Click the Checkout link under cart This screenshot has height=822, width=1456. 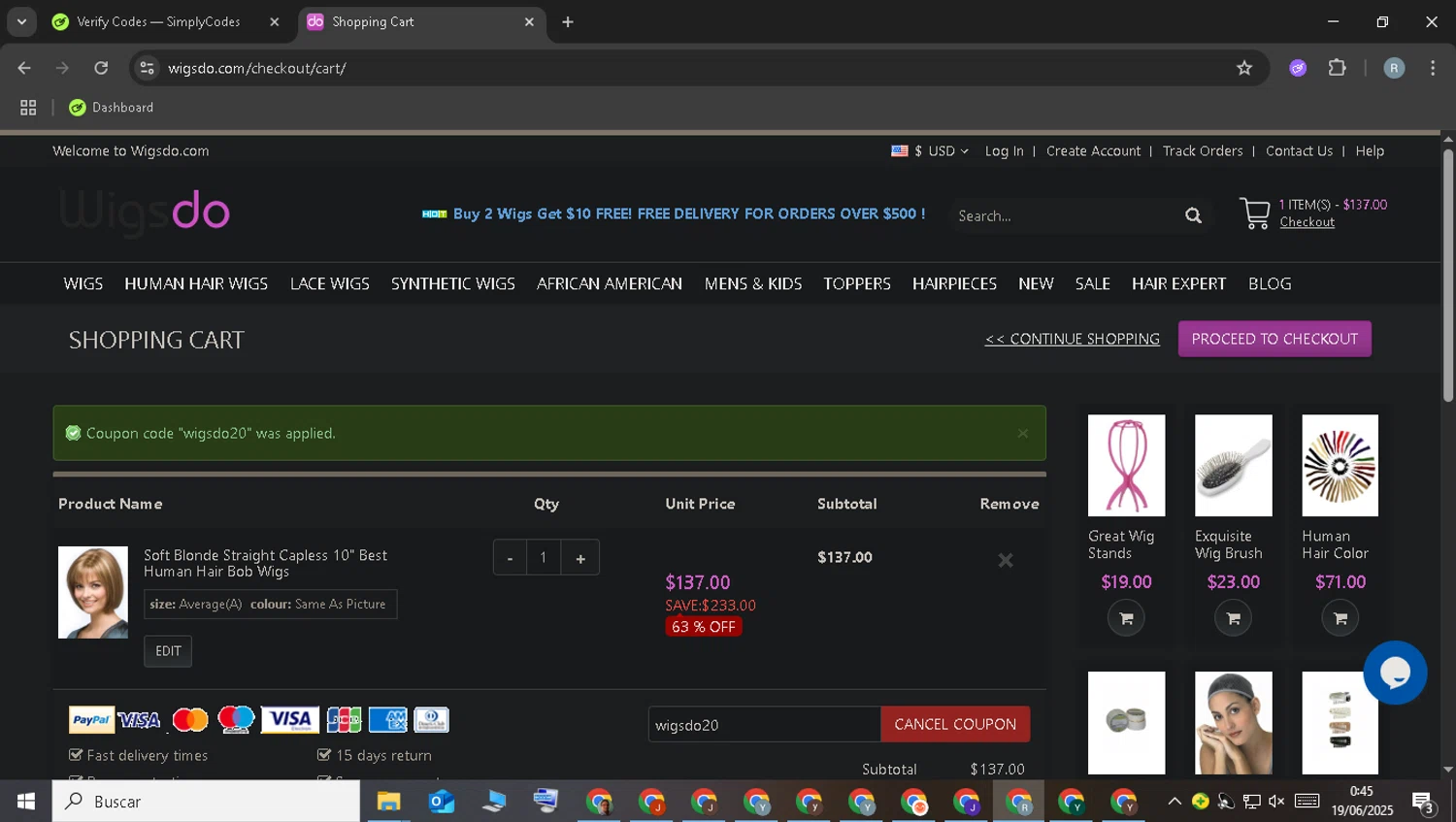1307,222
